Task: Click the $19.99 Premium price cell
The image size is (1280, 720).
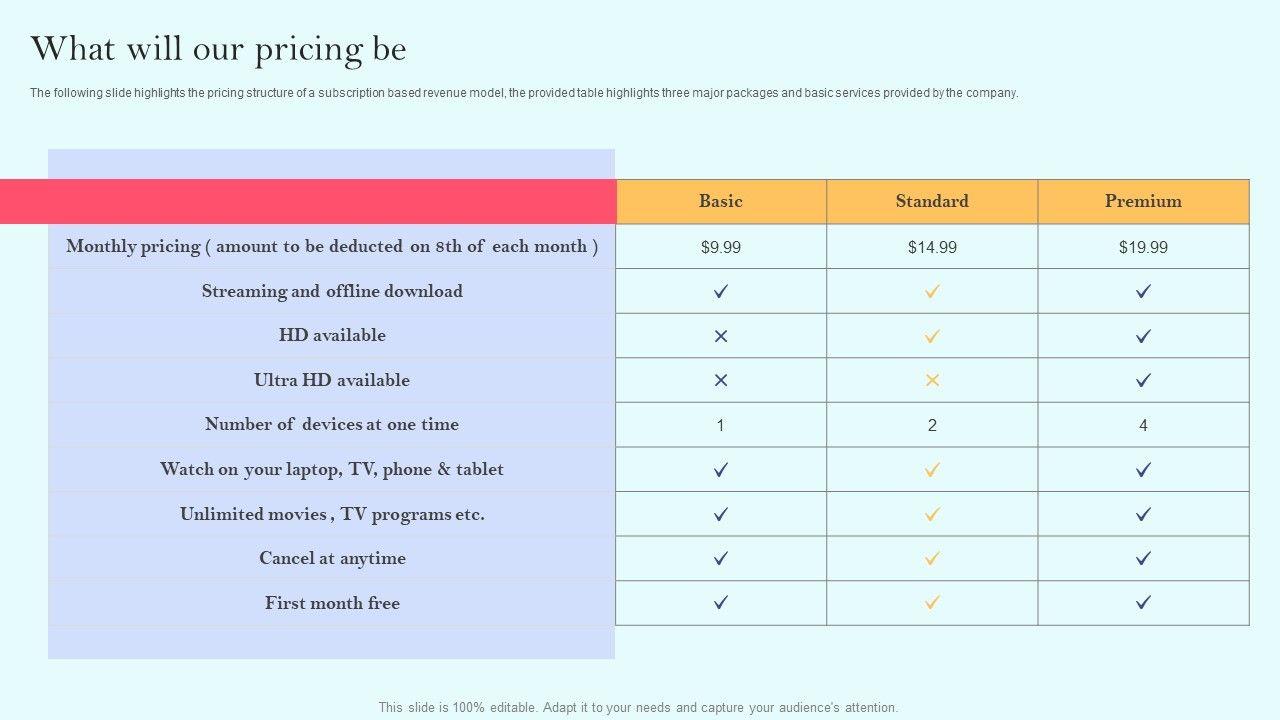Action: tap(1143, 247)
